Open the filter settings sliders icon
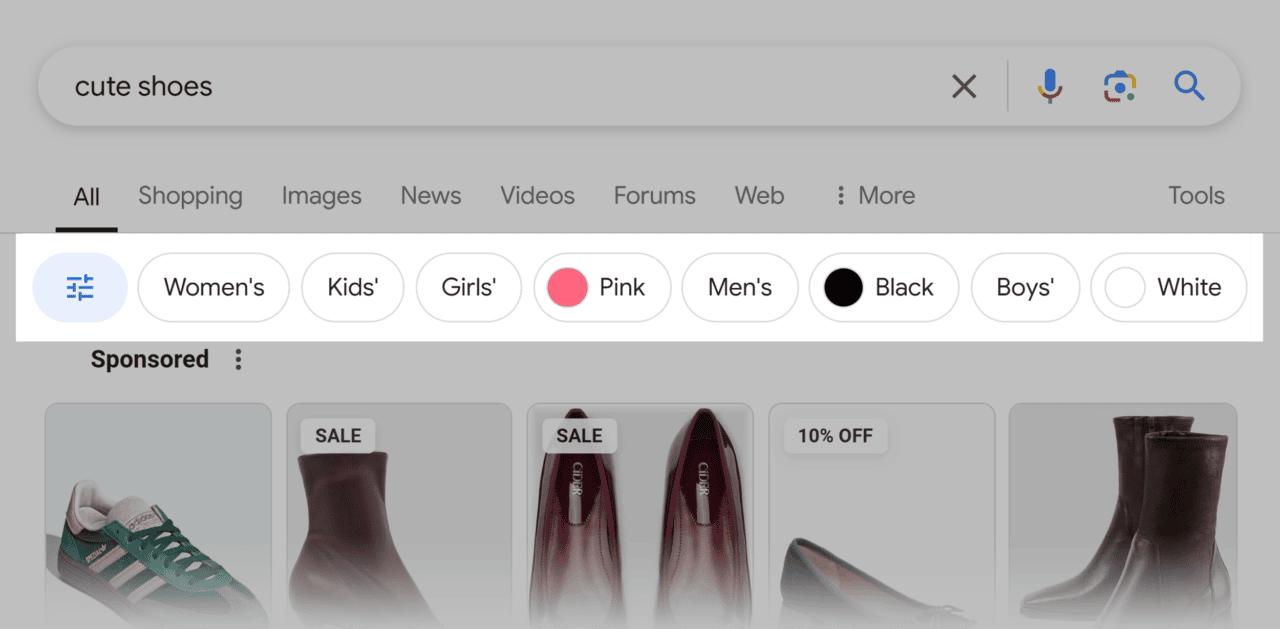The image size is (1280, 629). point(79,287)
